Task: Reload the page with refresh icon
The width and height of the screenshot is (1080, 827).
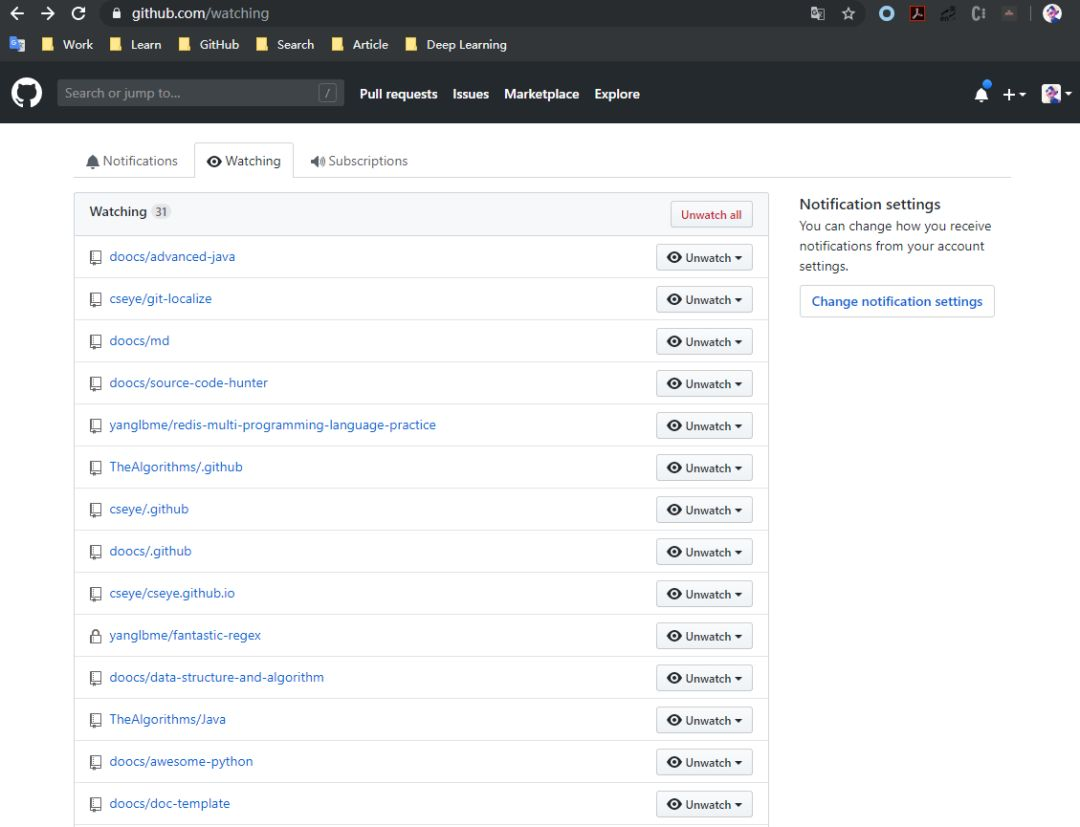Action: tap(79, 13)
